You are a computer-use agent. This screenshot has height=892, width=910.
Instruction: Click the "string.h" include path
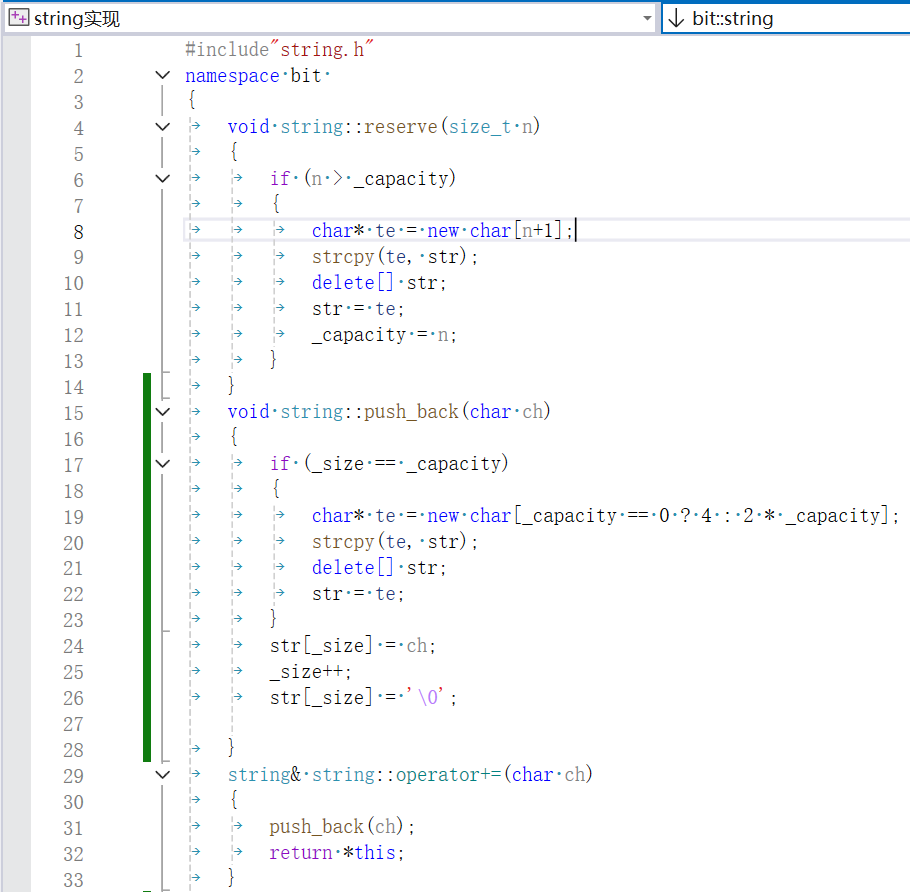(322, 50)
